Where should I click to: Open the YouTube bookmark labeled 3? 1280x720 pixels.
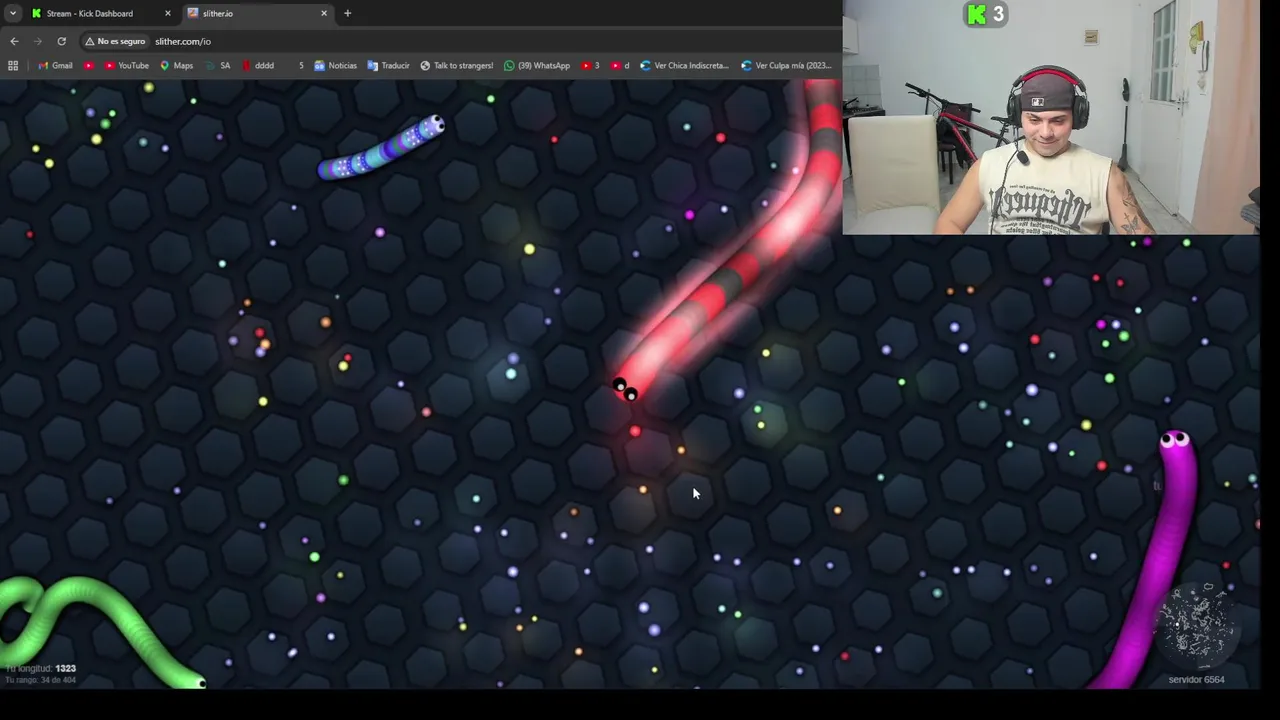(x=590, y=65)
